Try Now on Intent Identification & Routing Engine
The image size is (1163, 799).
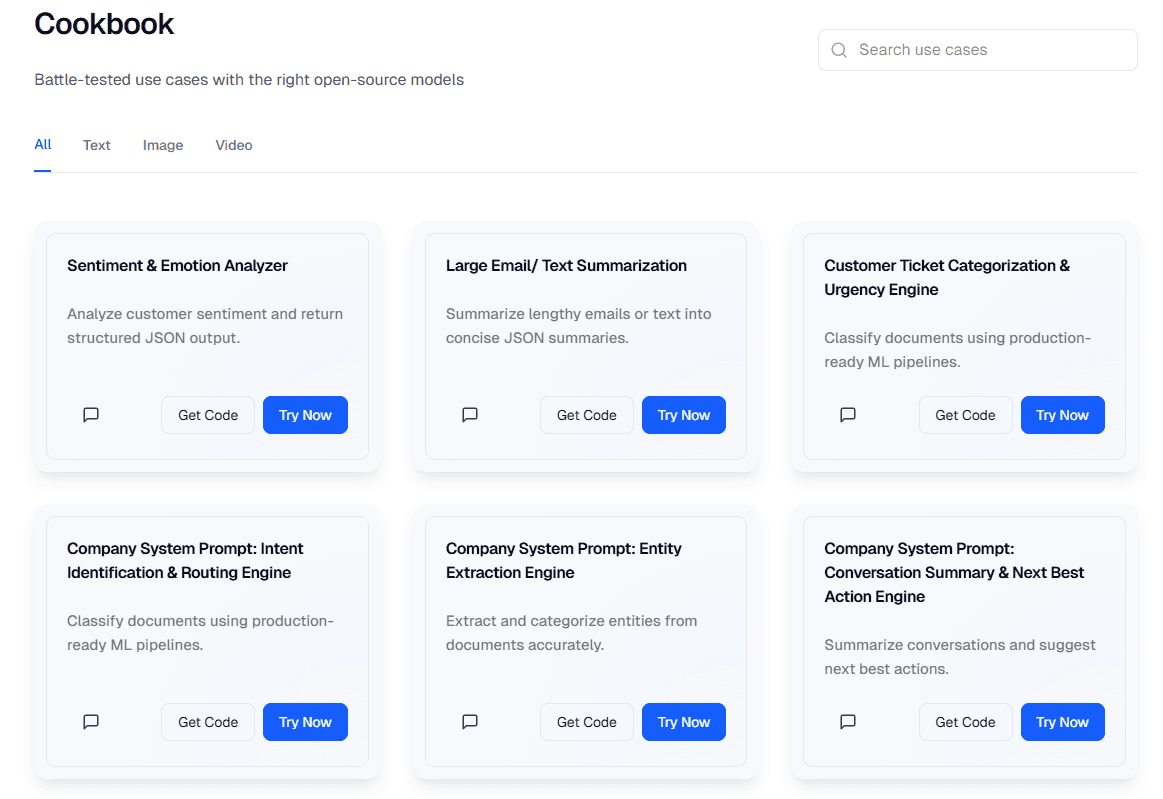point(305,722)
